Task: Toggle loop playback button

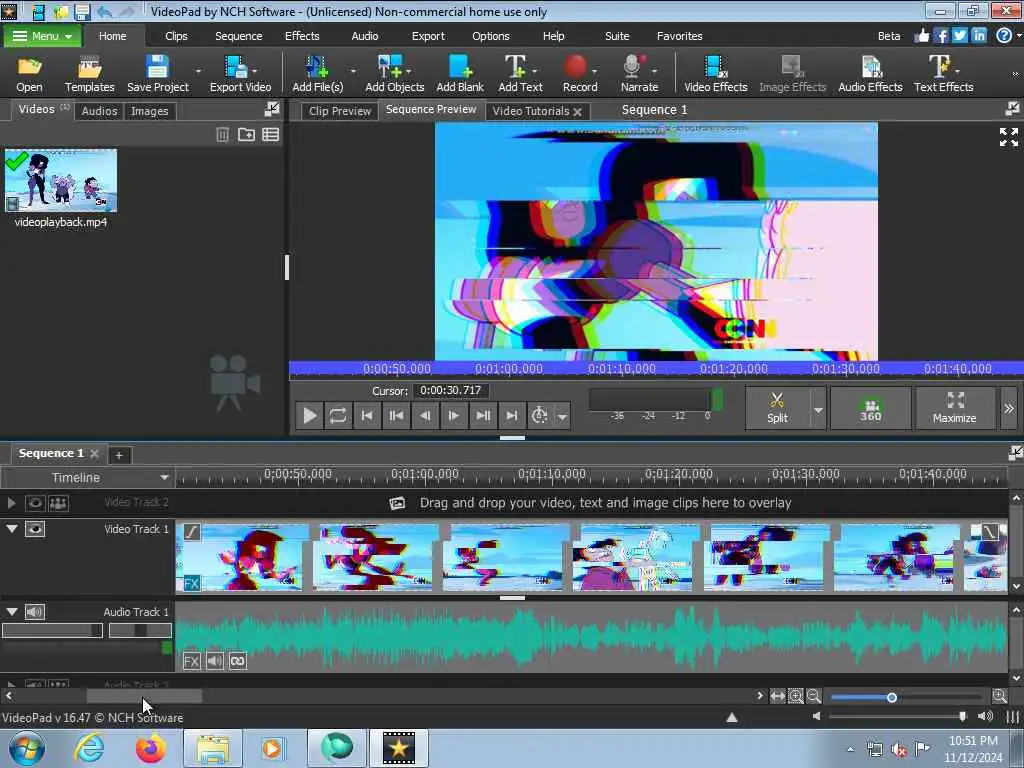Action: [x=338, y=416]
